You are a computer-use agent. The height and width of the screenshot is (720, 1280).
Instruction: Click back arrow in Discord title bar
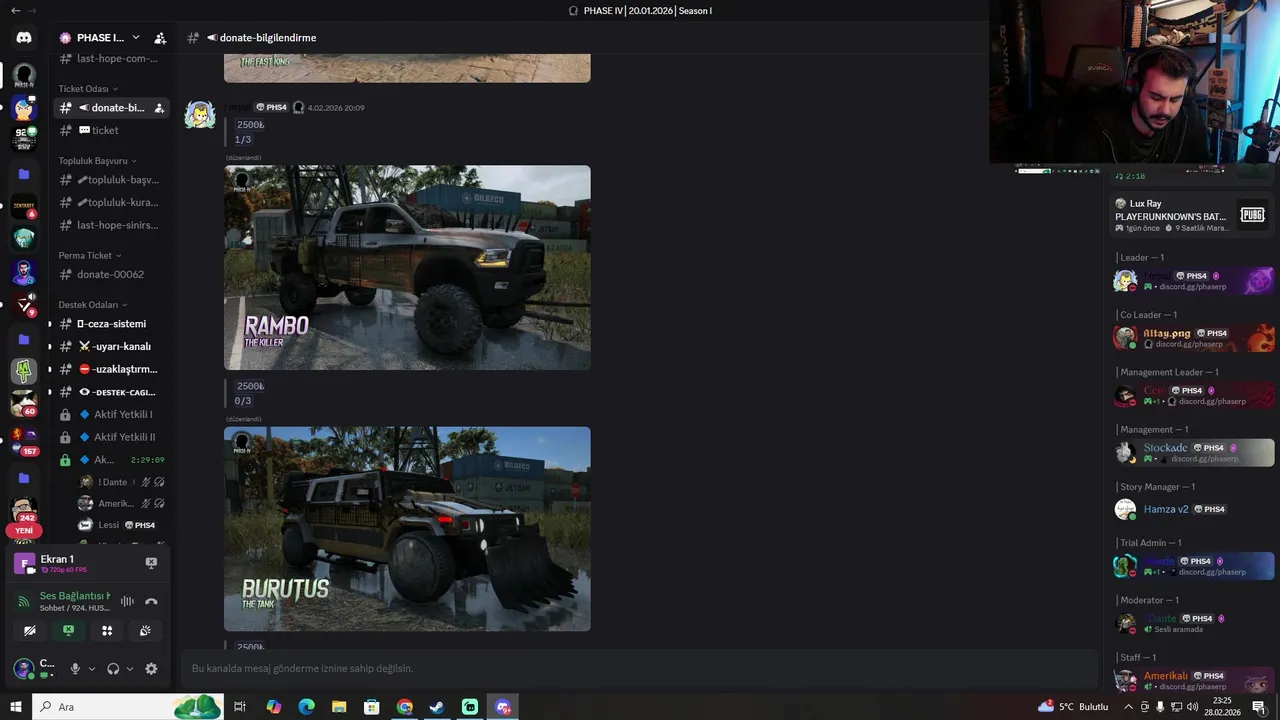[15, 10]
